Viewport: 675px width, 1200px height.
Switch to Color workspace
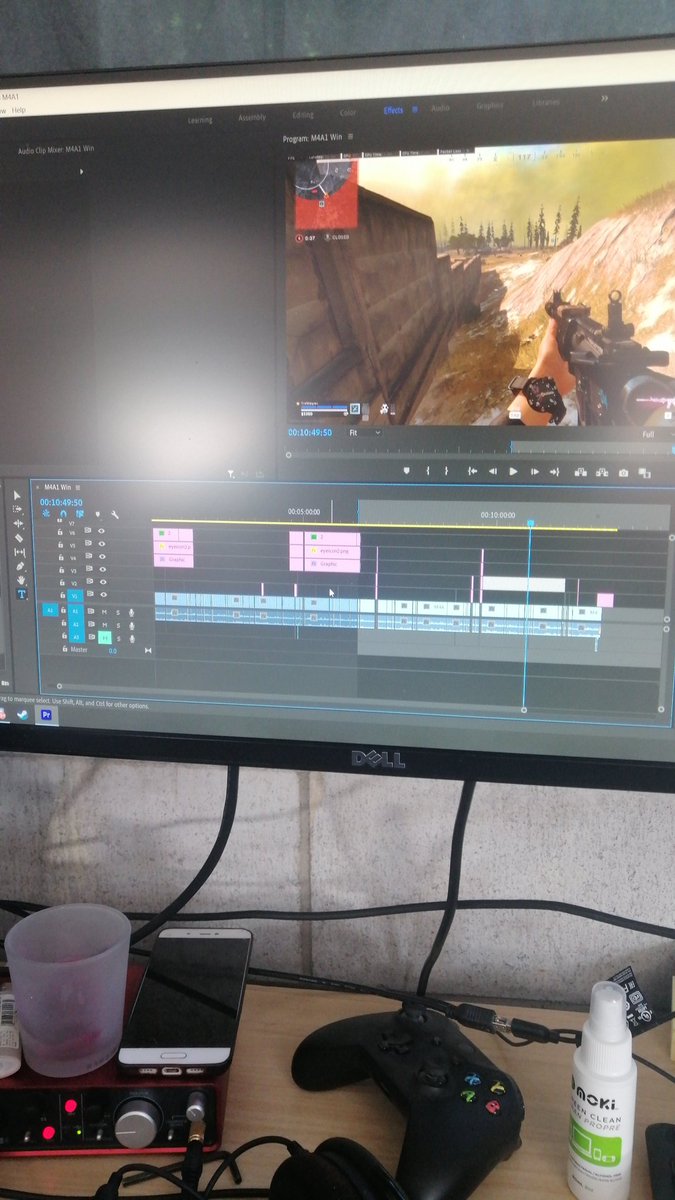coord(348,113)
